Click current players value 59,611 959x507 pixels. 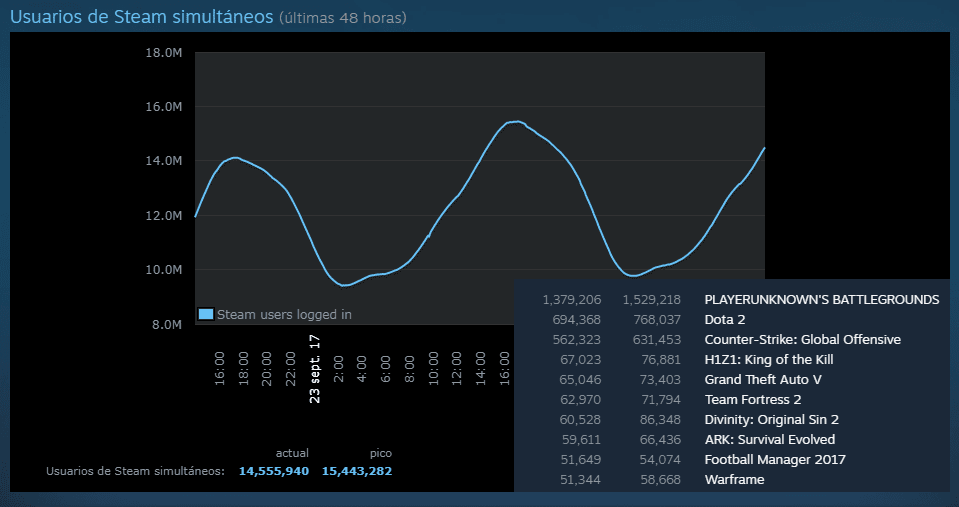[x=580, y=440]
